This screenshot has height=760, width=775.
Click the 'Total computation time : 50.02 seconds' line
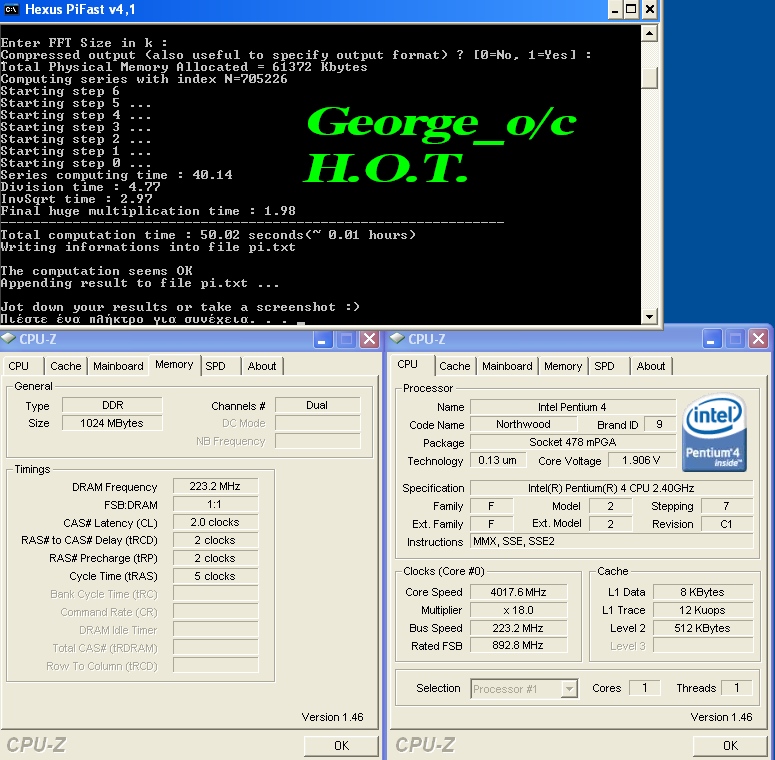click(208, 235)
